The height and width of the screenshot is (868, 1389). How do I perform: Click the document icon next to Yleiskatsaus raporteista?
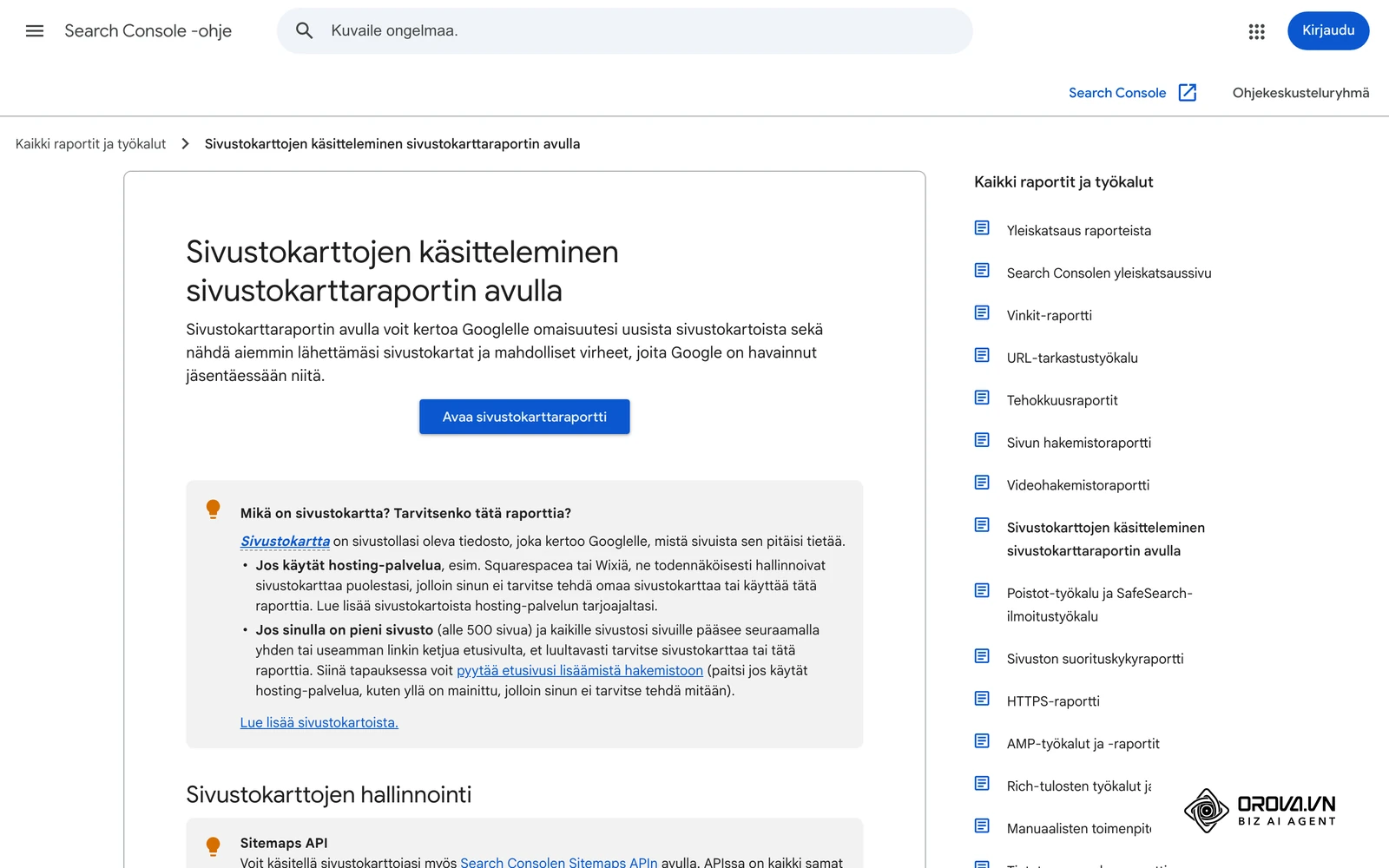point(982,228)
